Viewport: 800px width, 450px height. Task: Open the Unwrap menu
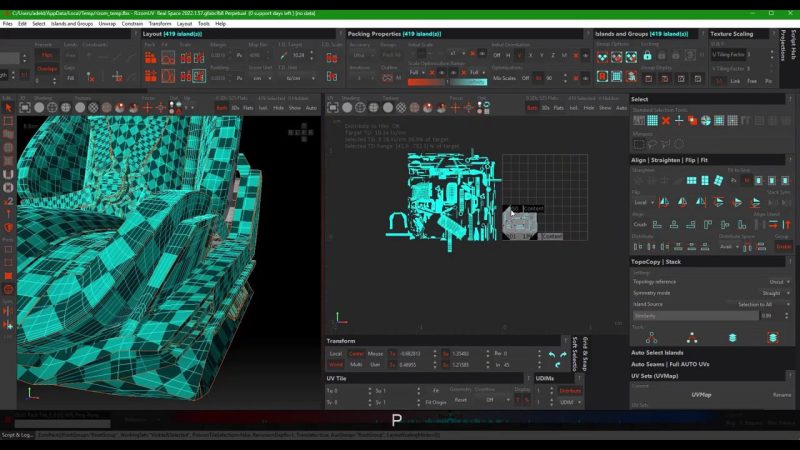106,23
